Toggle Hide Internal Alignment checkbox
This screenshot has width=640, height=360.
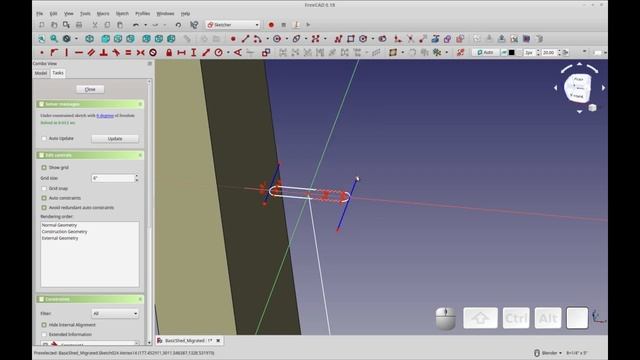44,325
